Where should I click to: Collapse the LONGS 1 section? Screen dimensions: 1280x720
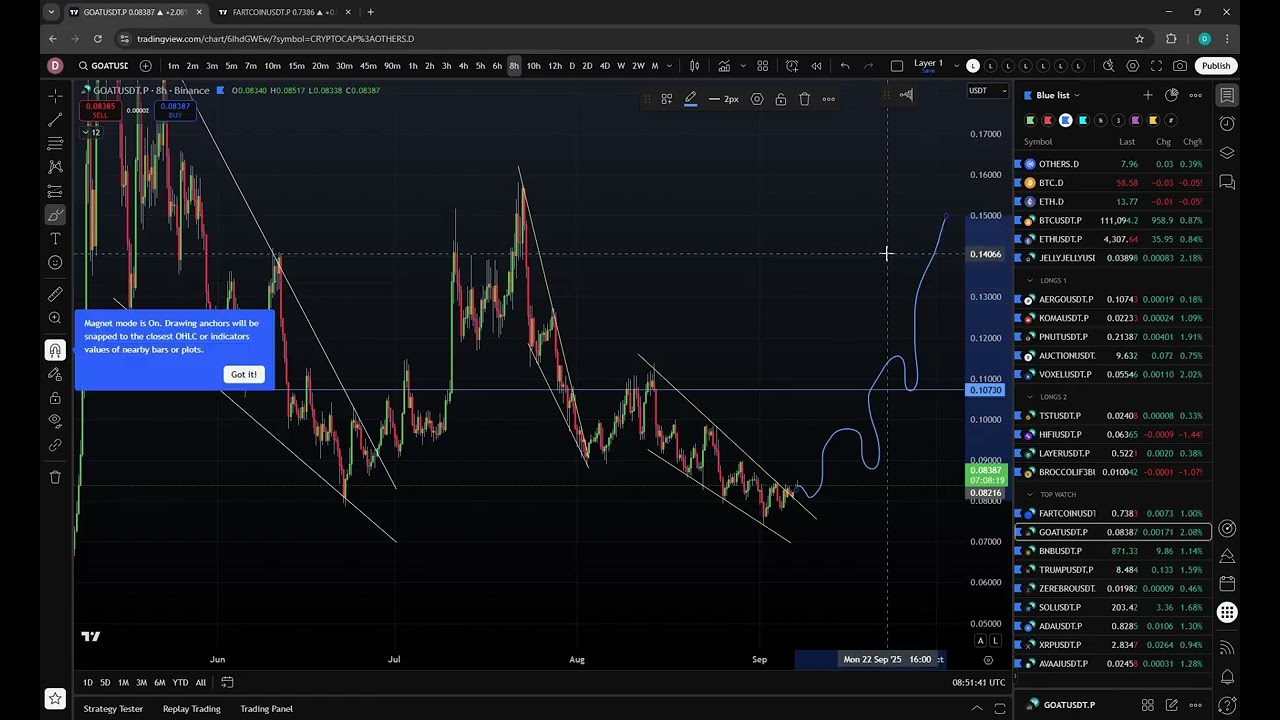[x=1030, y=280]
